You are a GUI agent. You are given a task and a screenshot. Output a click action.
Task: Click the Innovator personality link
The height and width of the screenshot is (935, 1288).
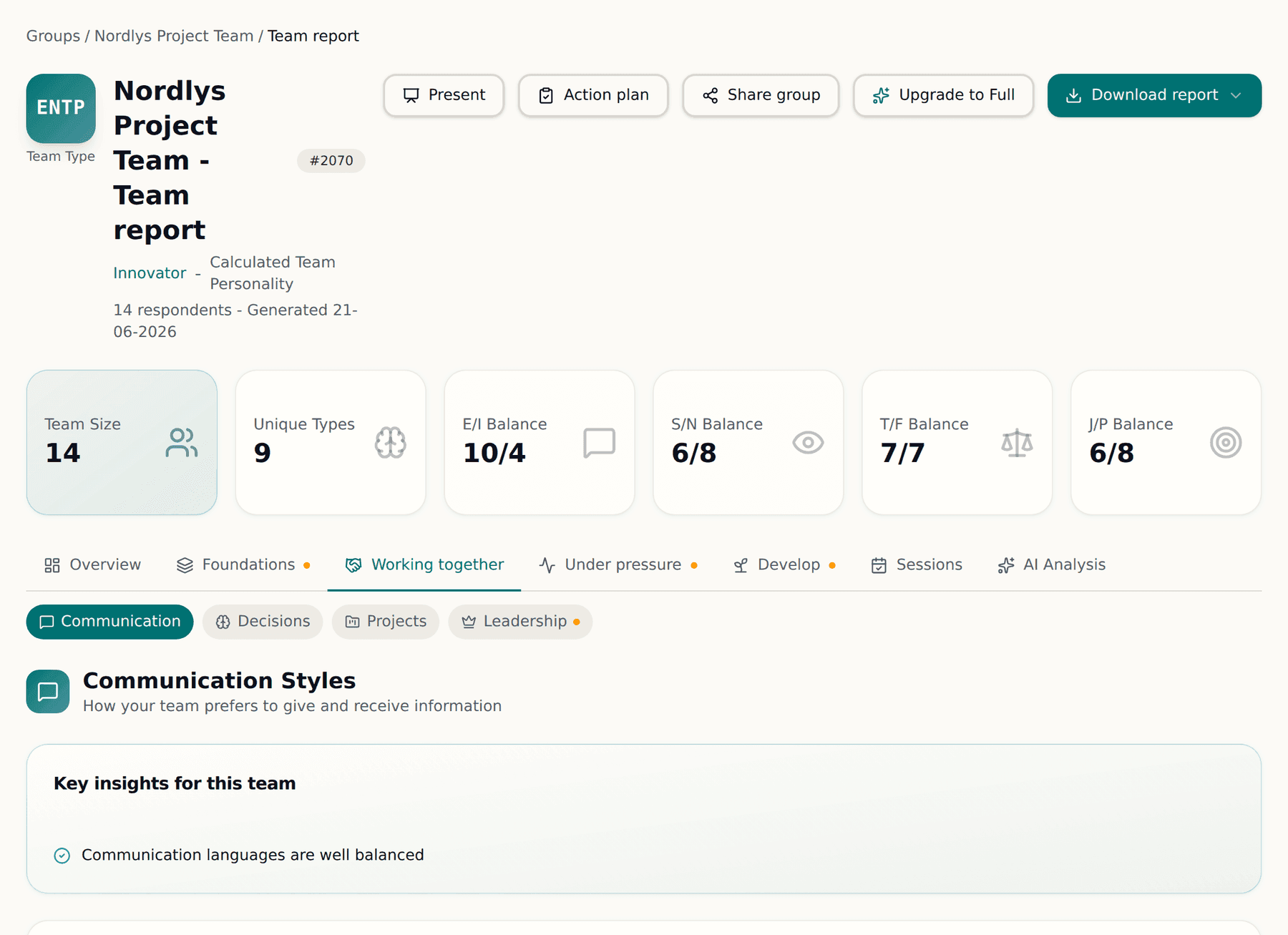(150, 273)
